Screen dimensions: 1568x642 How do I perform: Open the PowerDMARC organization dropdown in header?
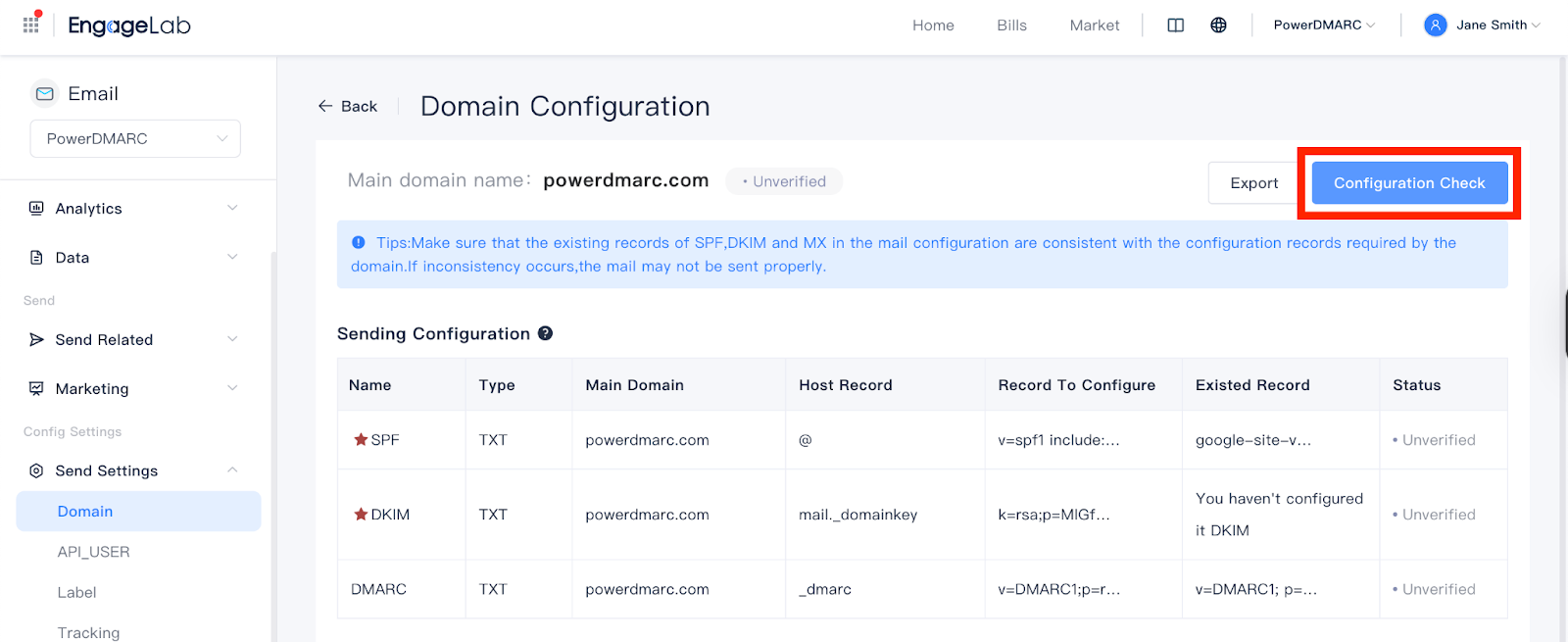(1324, 25)
